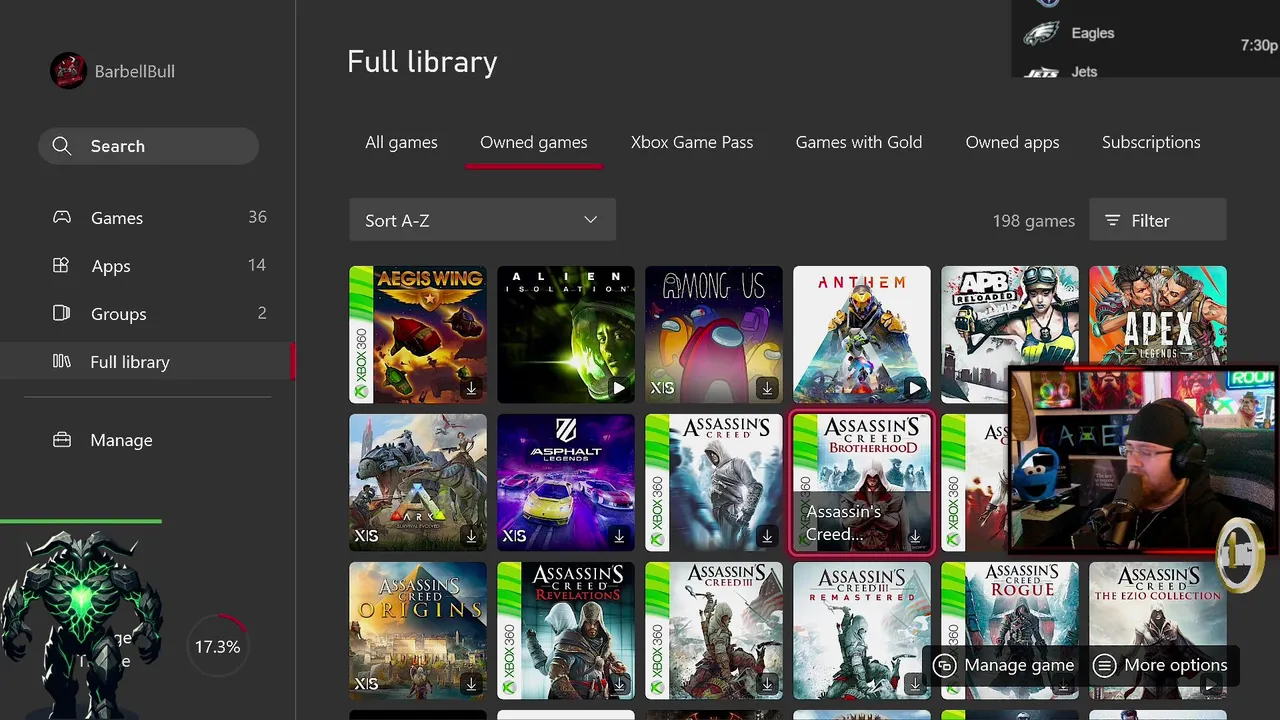The height and width of the screenshot is (720, 1280).
Task: Click download icon on Among Us
Action: point(767,388)
